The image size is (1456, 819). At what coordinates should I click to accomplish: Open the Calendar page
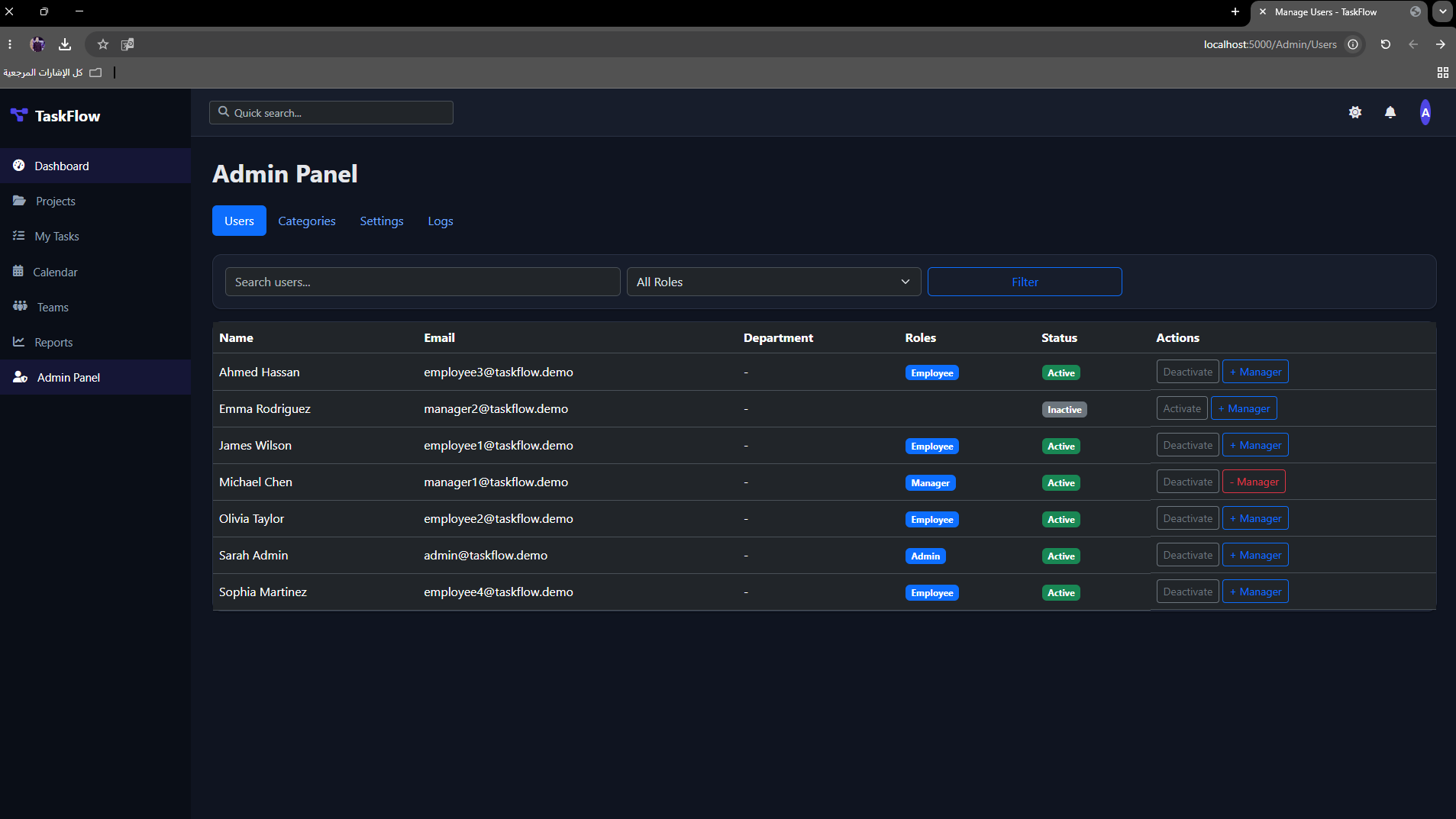[95, 272]
